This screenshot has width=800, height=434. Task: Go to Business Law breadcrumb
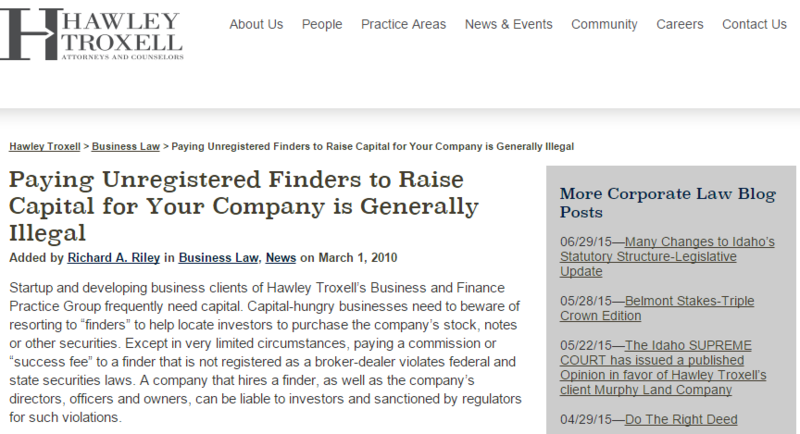pyautogui.click(x=126, y=146)
